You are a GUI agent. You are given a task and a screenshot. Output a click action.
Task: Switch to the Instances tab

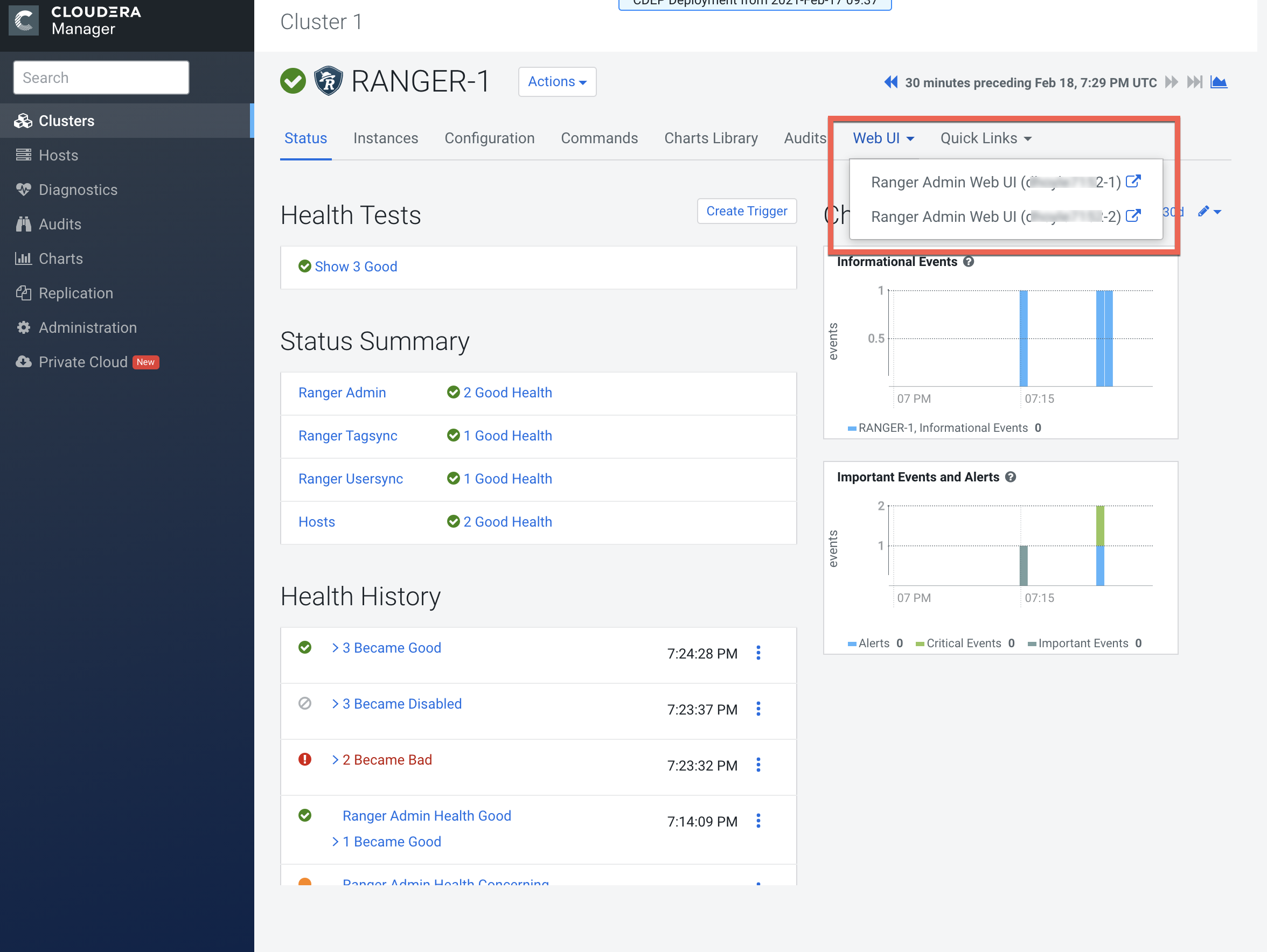click(386, 138)
